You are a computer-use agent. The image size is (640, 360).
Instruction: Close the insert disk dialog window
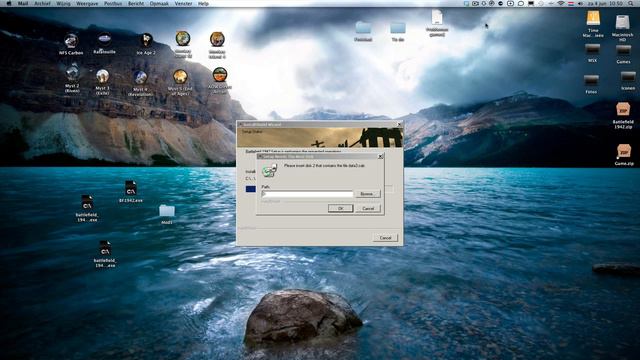tap(380, 156)
